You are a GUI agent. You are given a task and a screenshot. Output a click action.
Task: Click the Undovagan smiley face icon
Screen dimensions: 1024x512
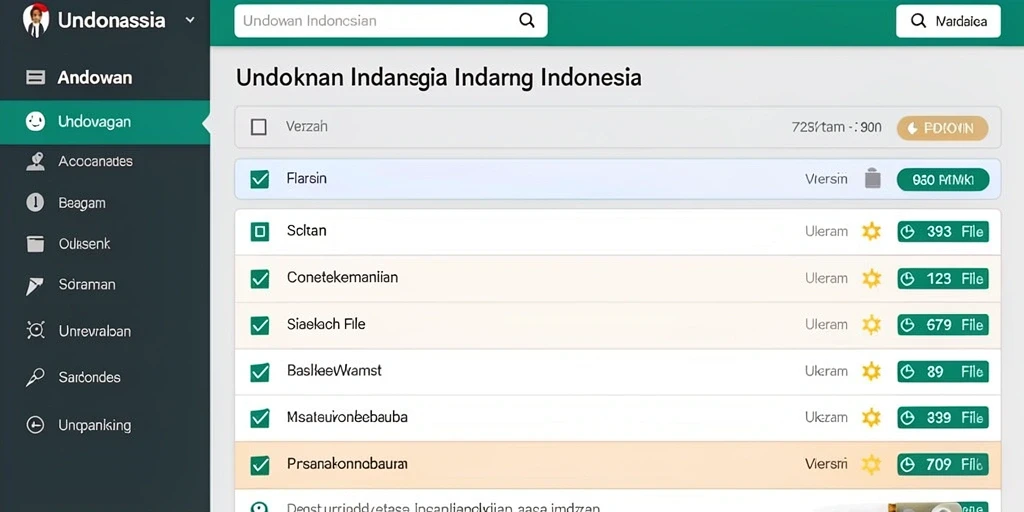click(35, 121)
